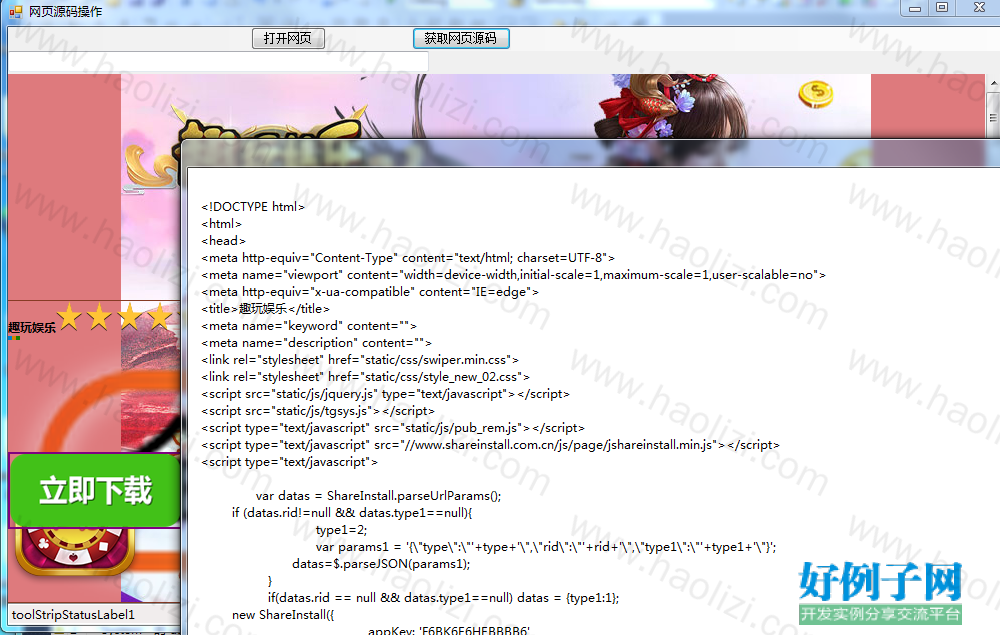Click the jquery.js script line

tap(385, 394)
